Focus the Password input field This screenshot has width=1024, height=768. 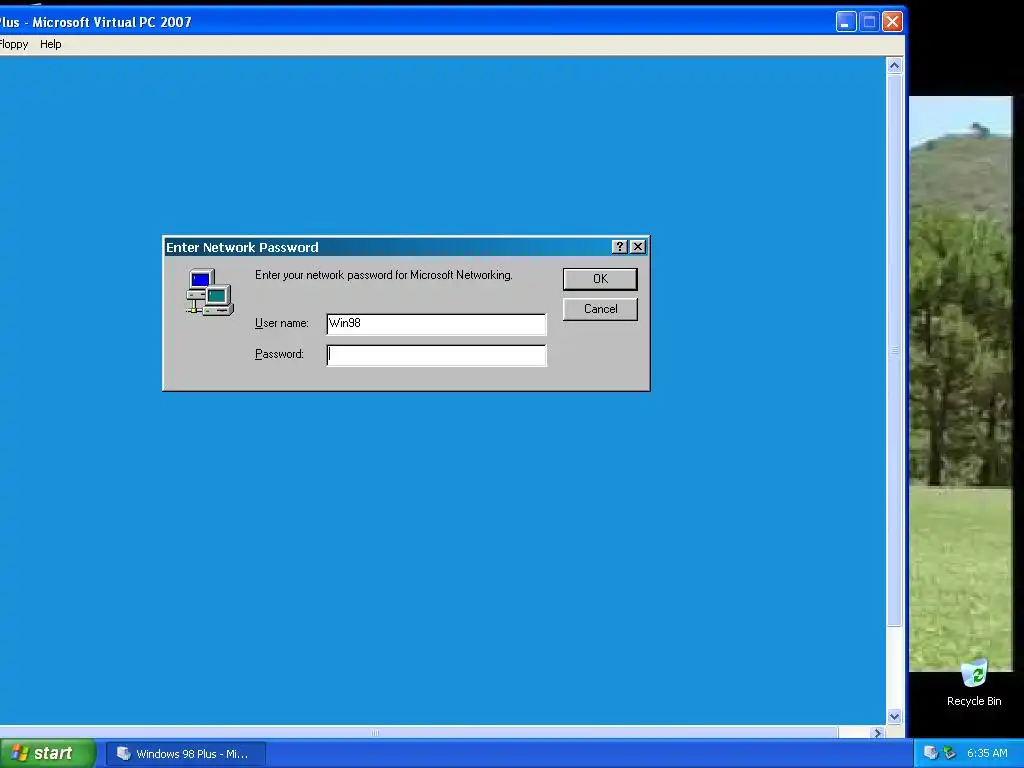coord(436,355)
